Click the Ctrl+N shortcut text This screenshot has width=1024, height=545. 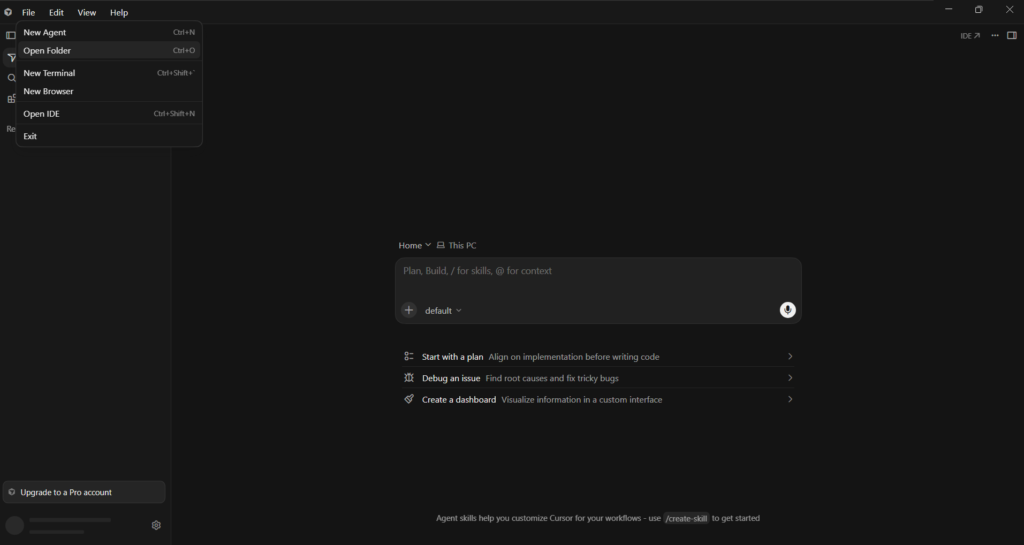coord(184,32)
